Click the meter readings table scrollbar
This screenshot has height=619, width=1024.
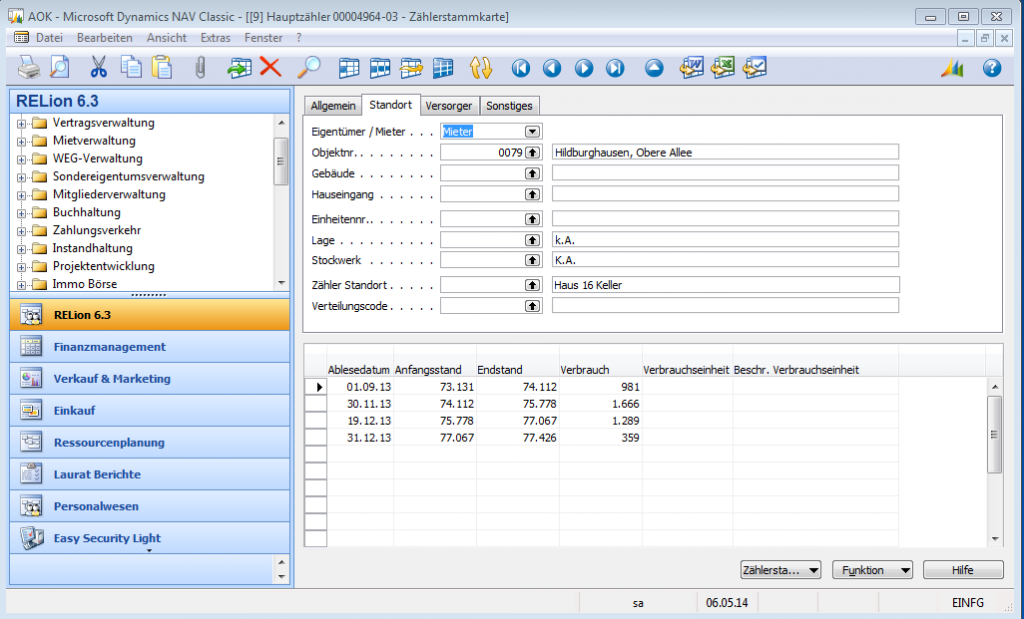[995, 434]
